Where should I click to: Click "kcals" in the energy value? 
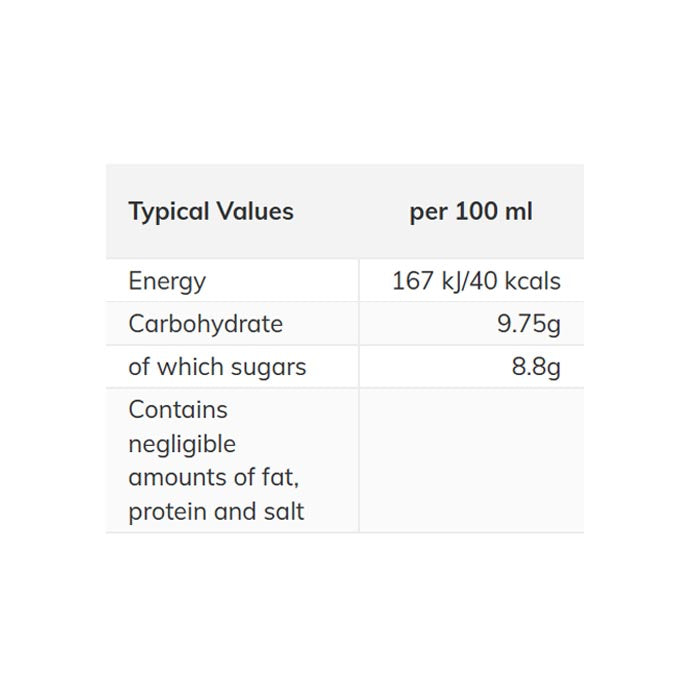531,281
